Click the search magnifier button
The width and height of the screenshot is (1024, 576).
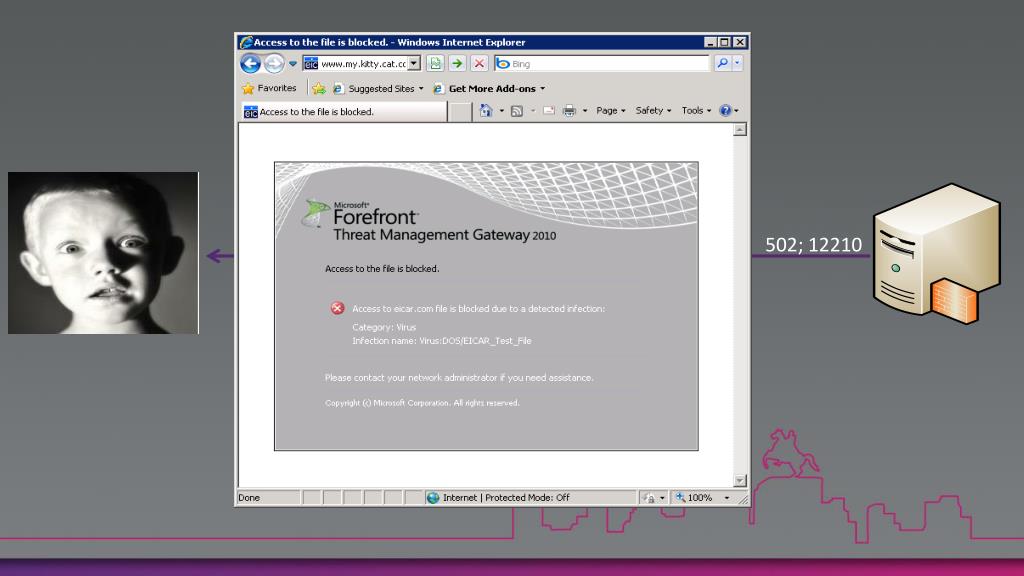pyautogui.click(x=722, y=63)
